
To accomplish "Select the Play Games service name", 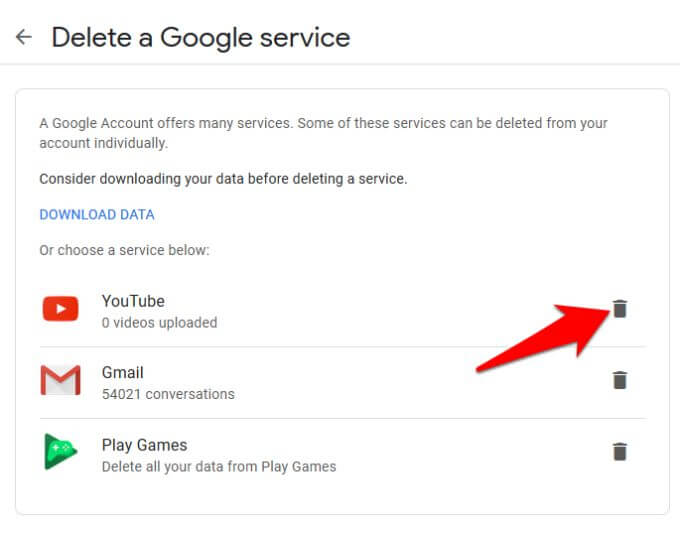I will 144,445.
